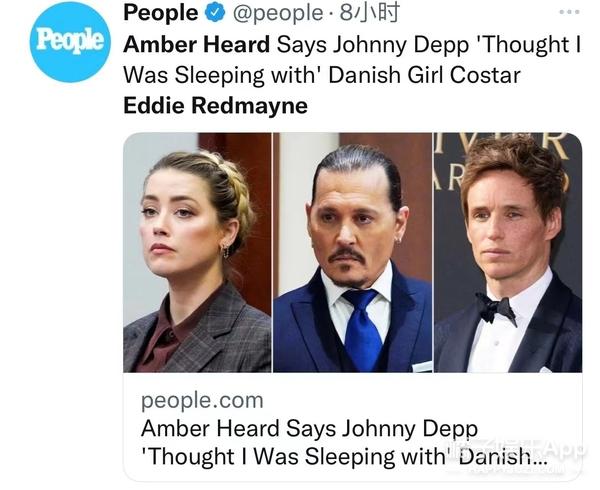The height and width of the screenshot is (490, 600).
Task: Click the blue verified badge
Action: pyautogui.click(x=215, y=13)
